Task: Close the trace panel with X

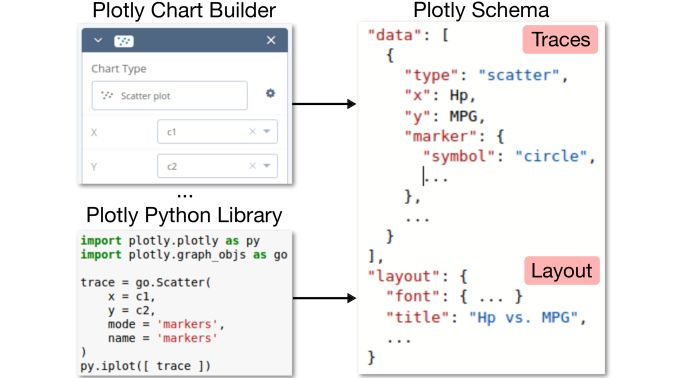Action: click(271, 40)
